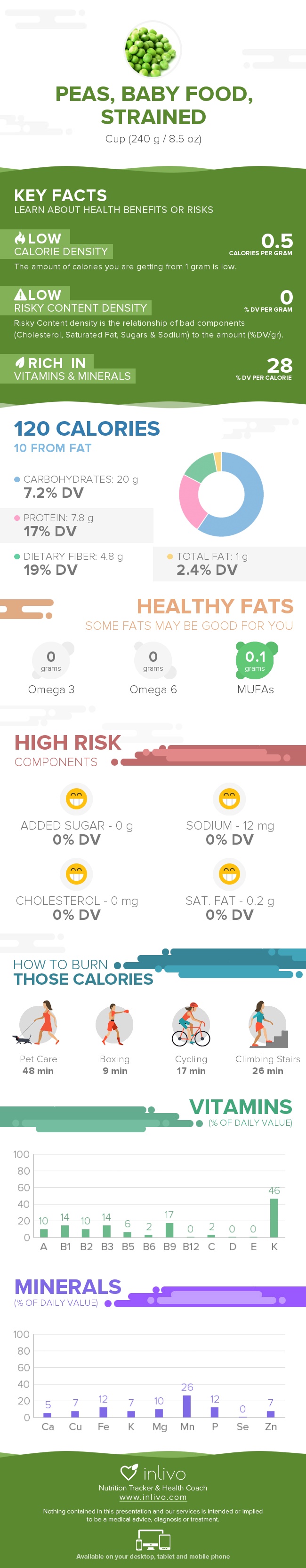Click the warning triangle icon beside Low Risky Content
The height and width of the screenshot is (1568, 306).
(20, 295)
